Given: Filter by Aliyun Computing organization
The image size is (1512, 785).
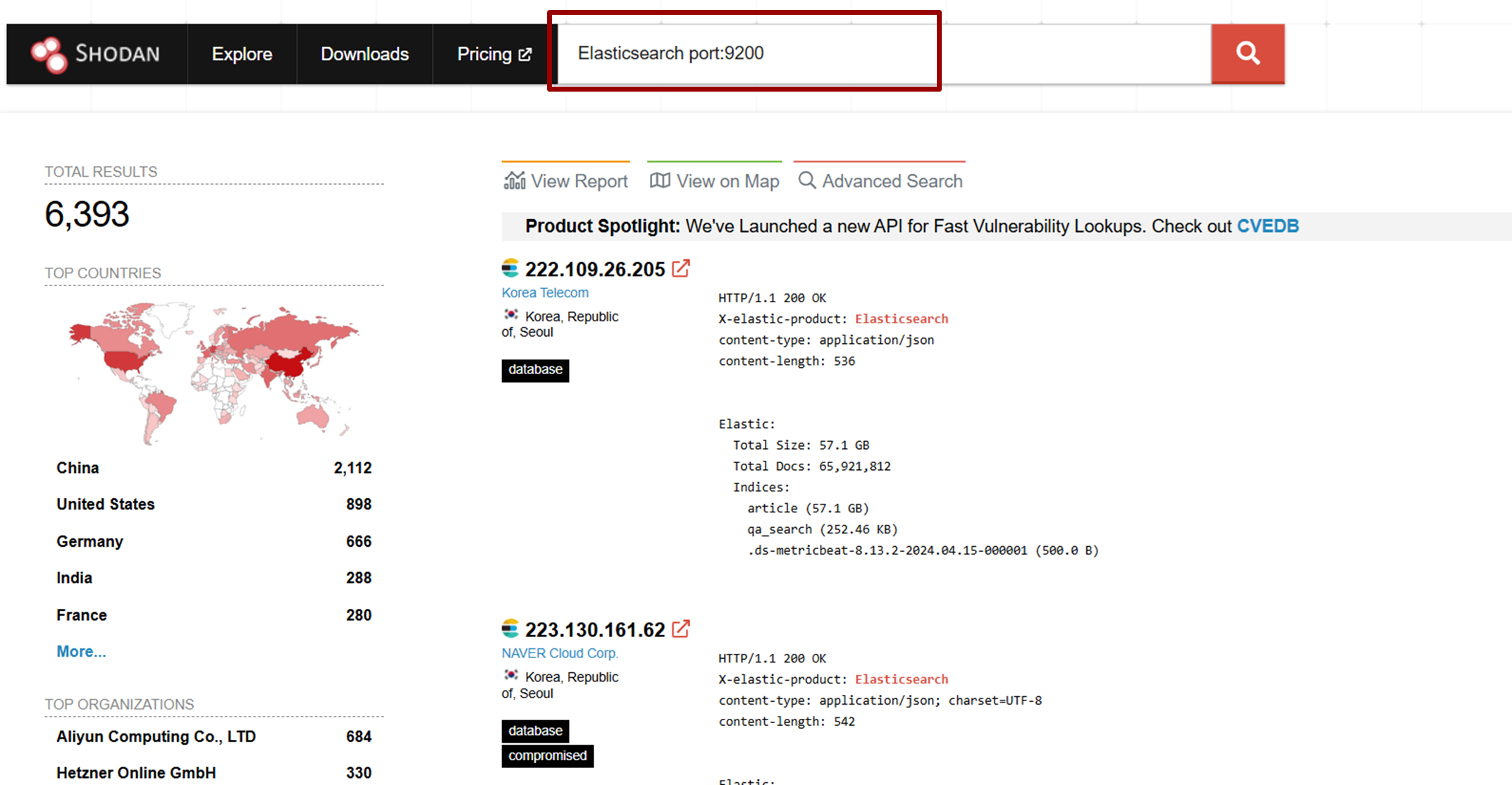Looking at the screenshot, I should tap(156, 736).
